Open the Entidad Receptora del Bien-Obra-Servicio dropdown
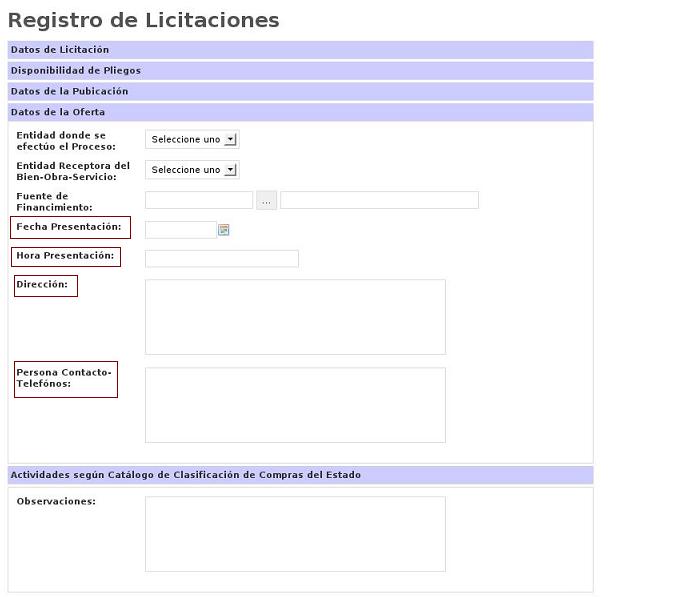The width and height of the screenshot is (679, 597). coord(192,170)
